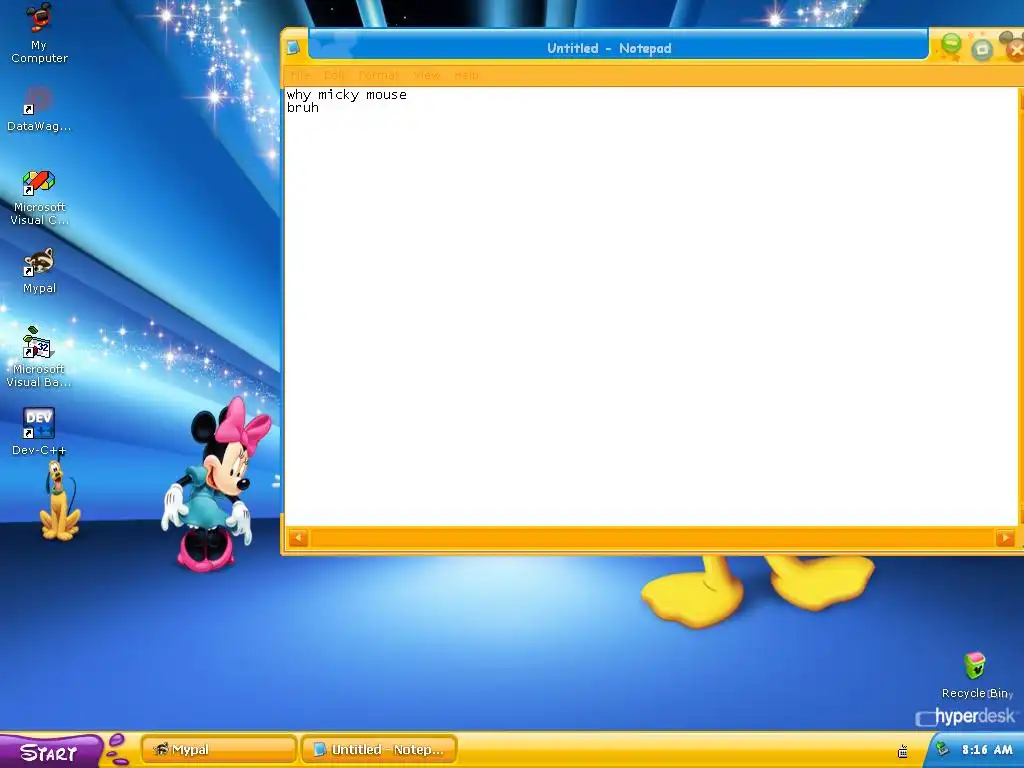Open the Help menu in Notepad
Screen dimensions: 1024x768
(x=466, y=75)
